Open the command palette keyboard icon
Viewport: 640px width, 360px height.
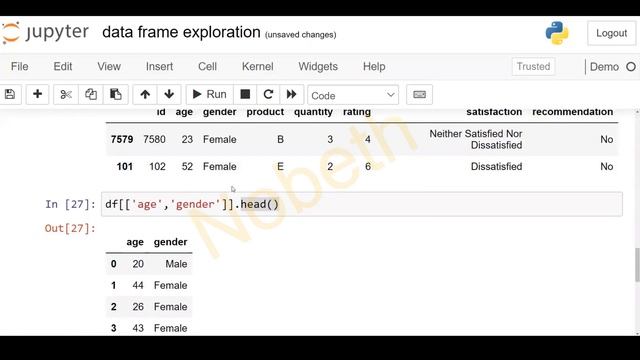419,95
